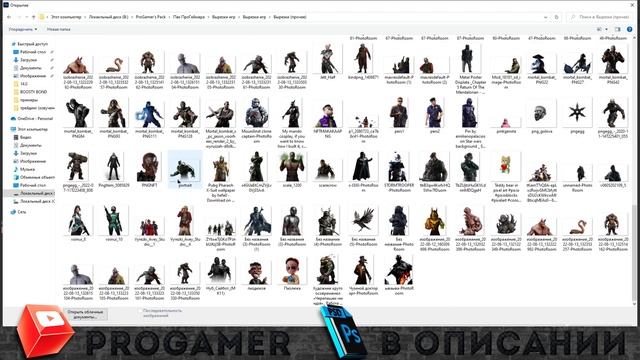The image size is (640, 360).
Task: Select the scarecrow image thumbnail
Action: 327,169
